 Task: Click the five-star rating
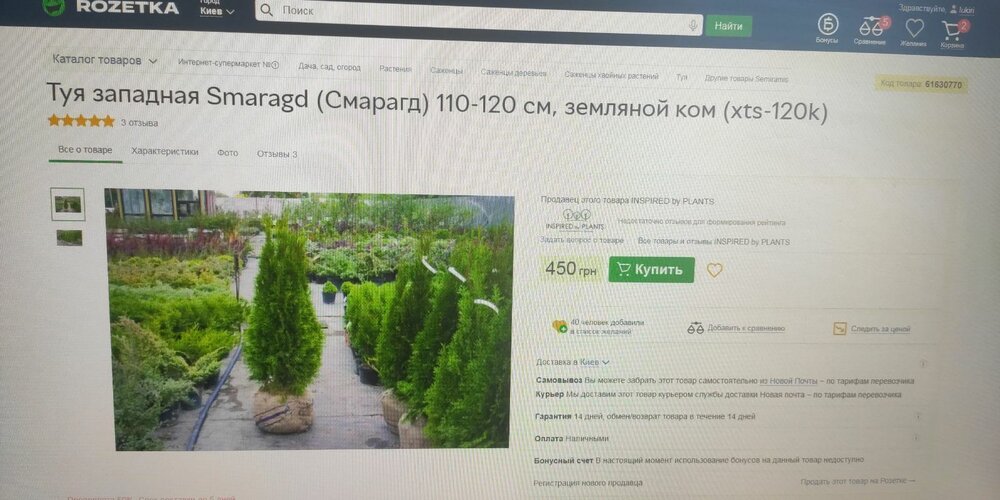coord(81,121)
